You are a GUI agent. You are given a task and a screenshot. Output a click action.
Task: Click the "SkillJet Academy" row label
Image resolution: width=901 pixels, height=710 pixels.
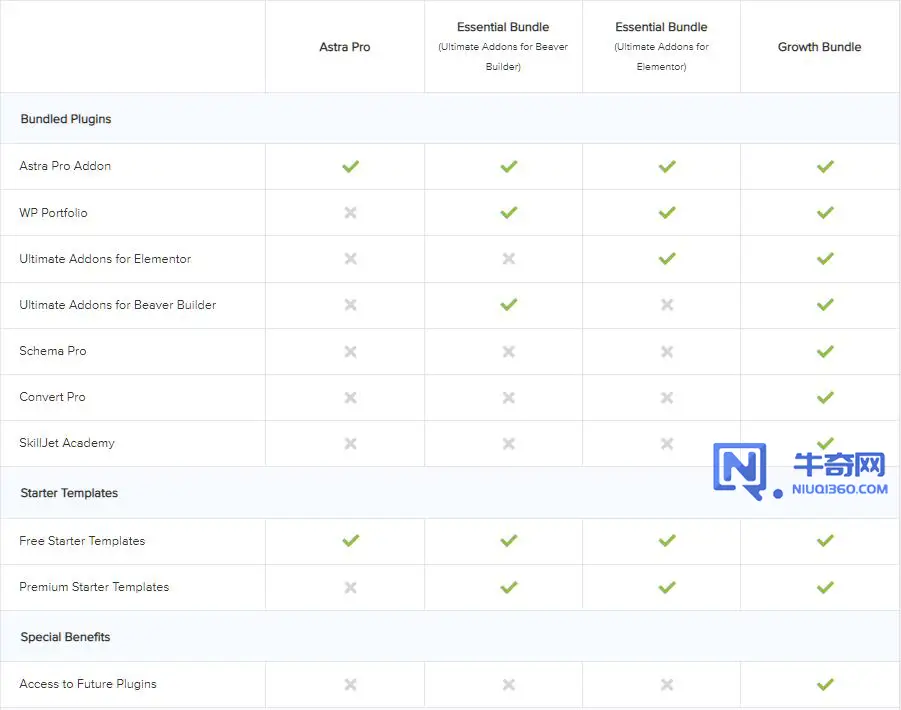click(x=67, y=443)
